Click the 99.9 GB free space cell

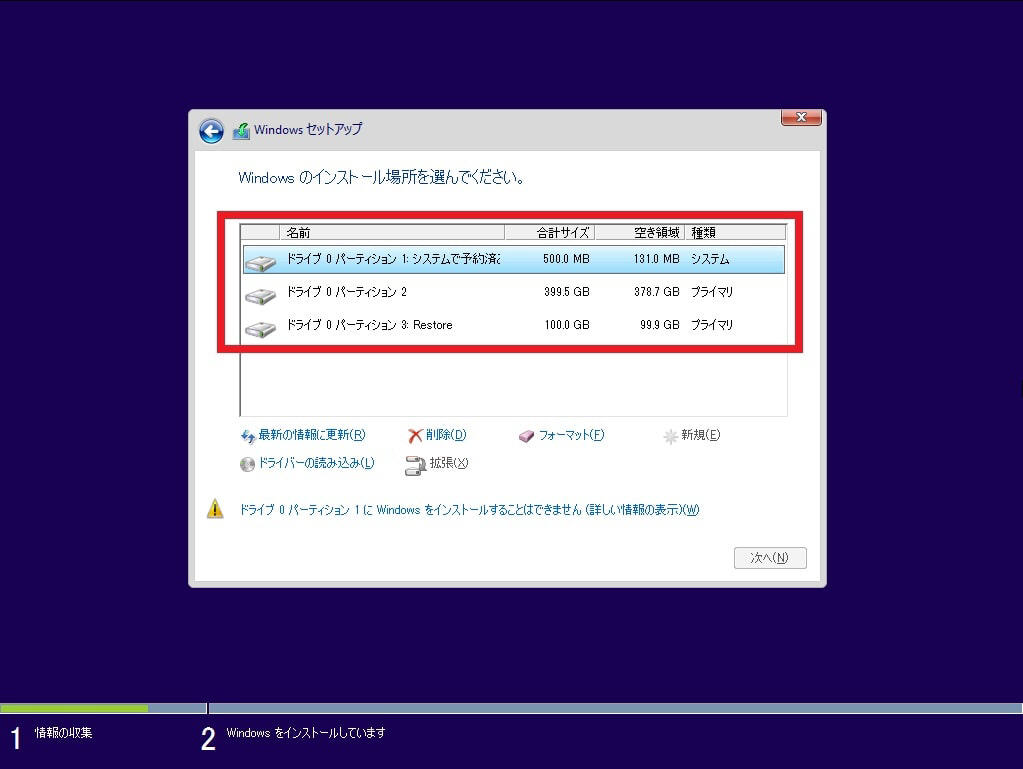point(659,325)
